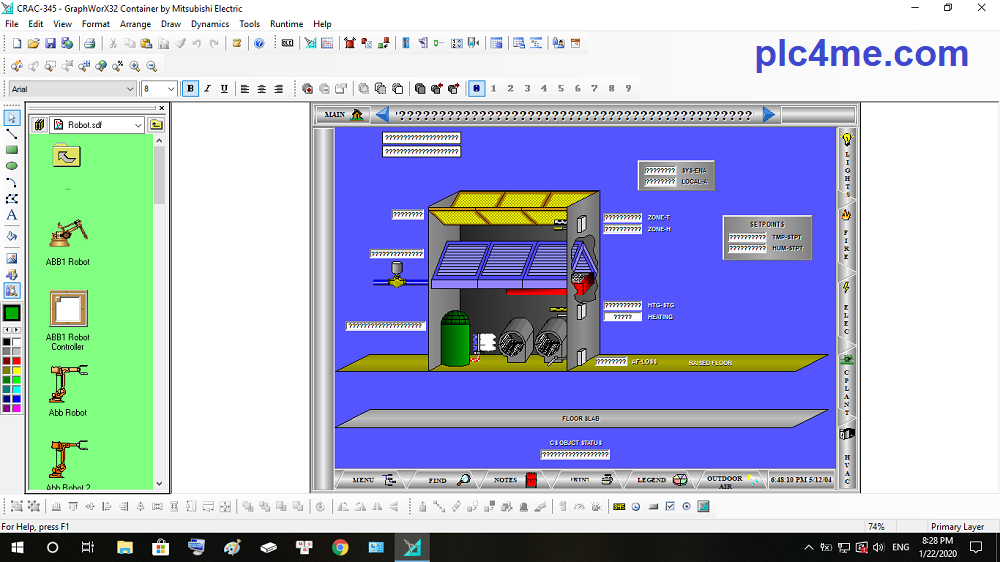
Task: Toggle Bold text formatting
Action: coord(190,89)
